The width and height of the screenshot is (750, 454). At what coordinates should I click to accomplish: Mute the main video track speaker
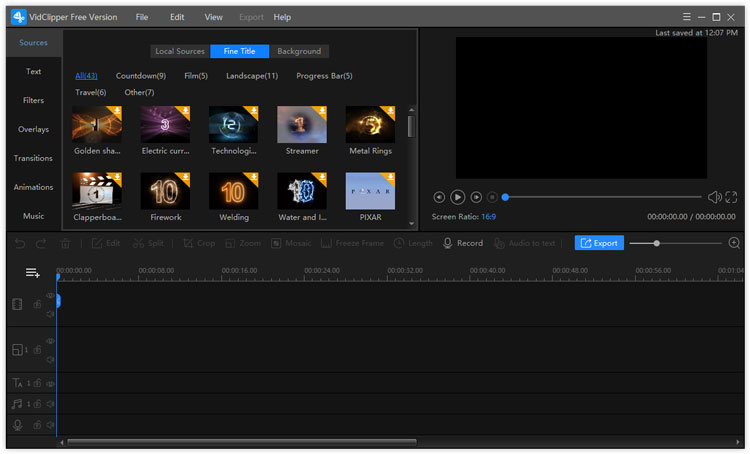pyautogui.click(x=50, y=314)
